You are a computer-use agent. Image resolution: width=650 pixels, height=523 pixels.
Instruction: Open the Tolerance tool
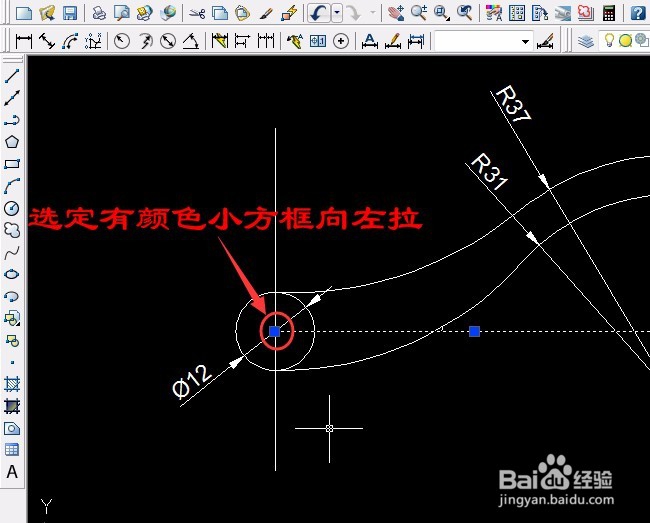[x=318, y=41]
